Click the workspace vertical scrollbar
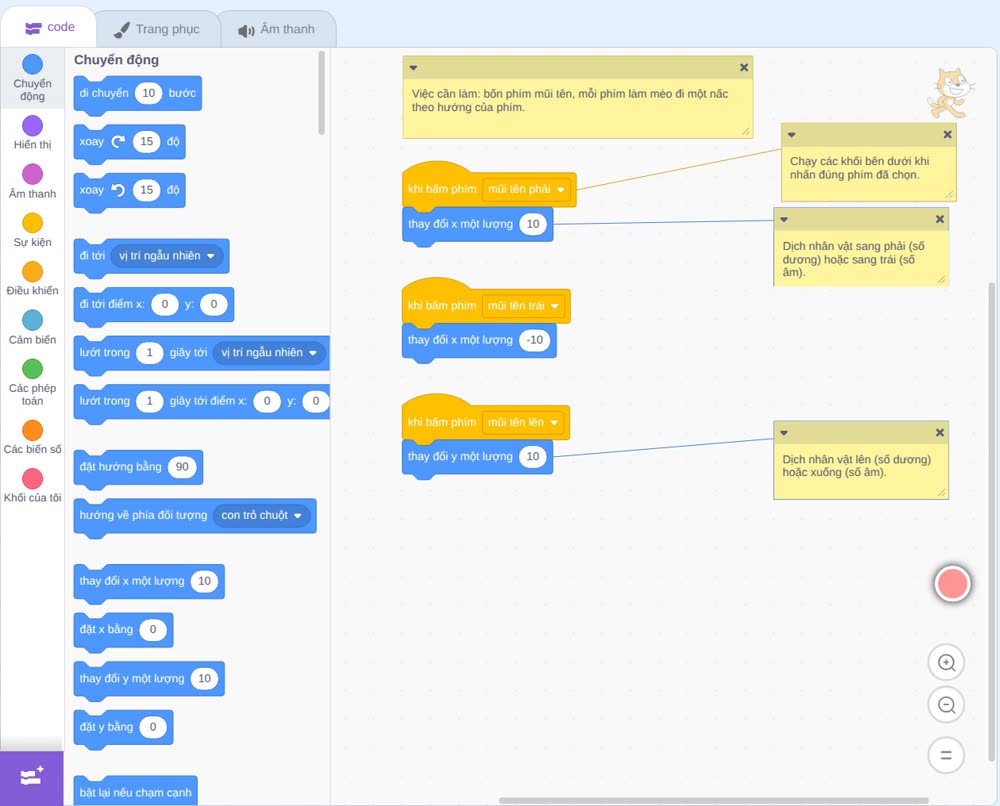The width and height of the screenshot is (1000, 806). 992,521
